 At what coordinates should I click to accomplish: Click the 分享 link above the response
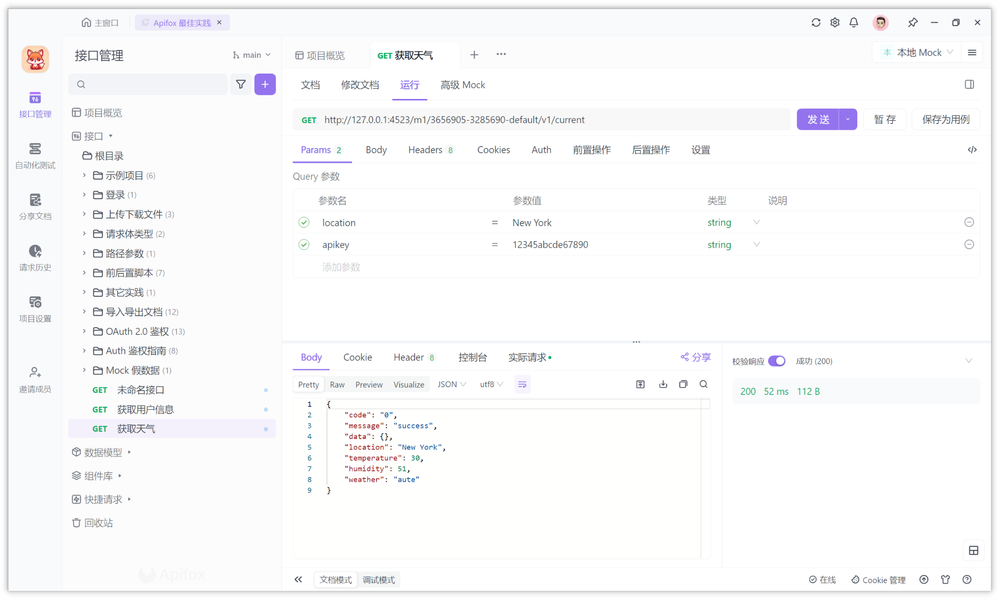(x=695, y=356)
